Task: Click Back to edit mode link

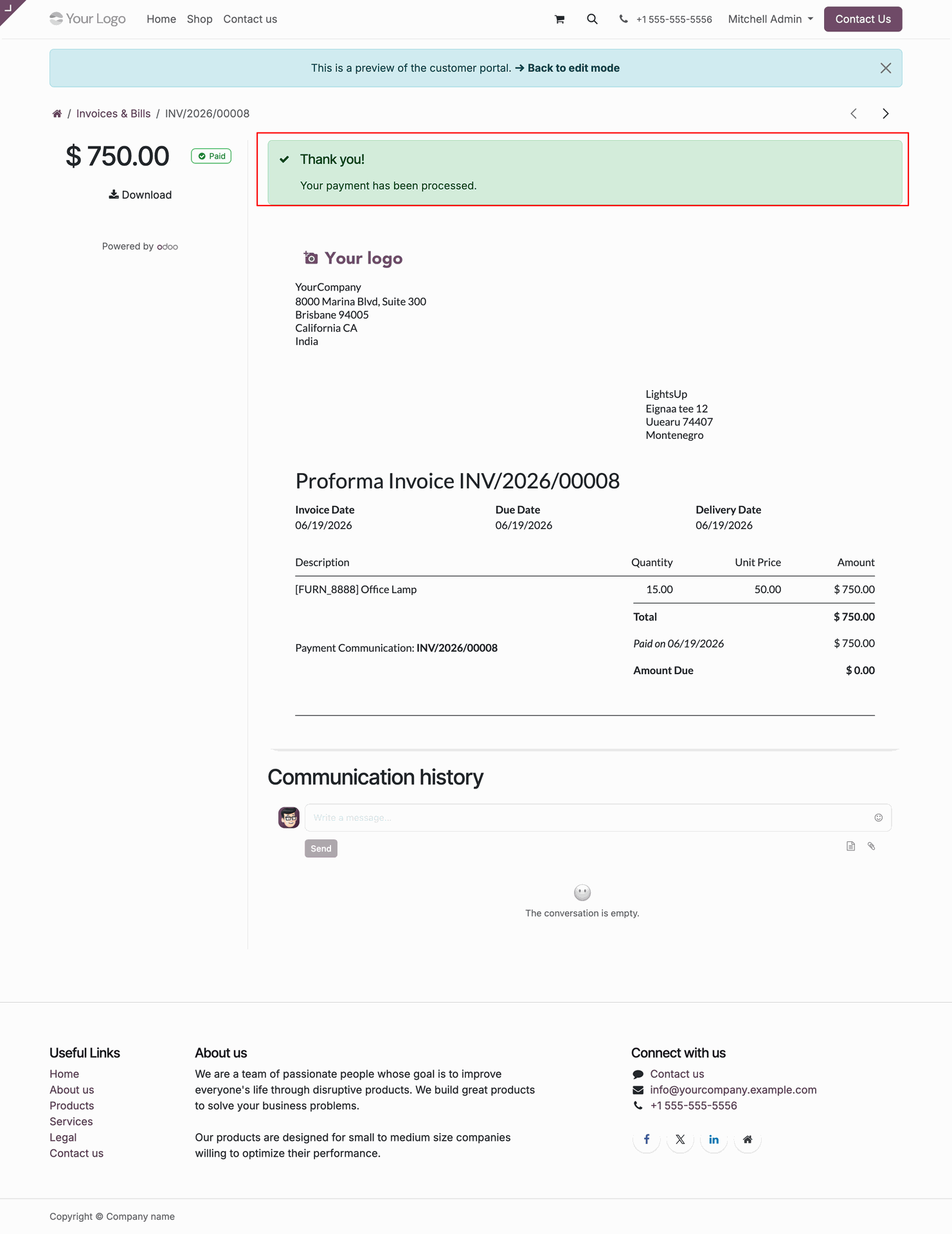Action: 567,68
